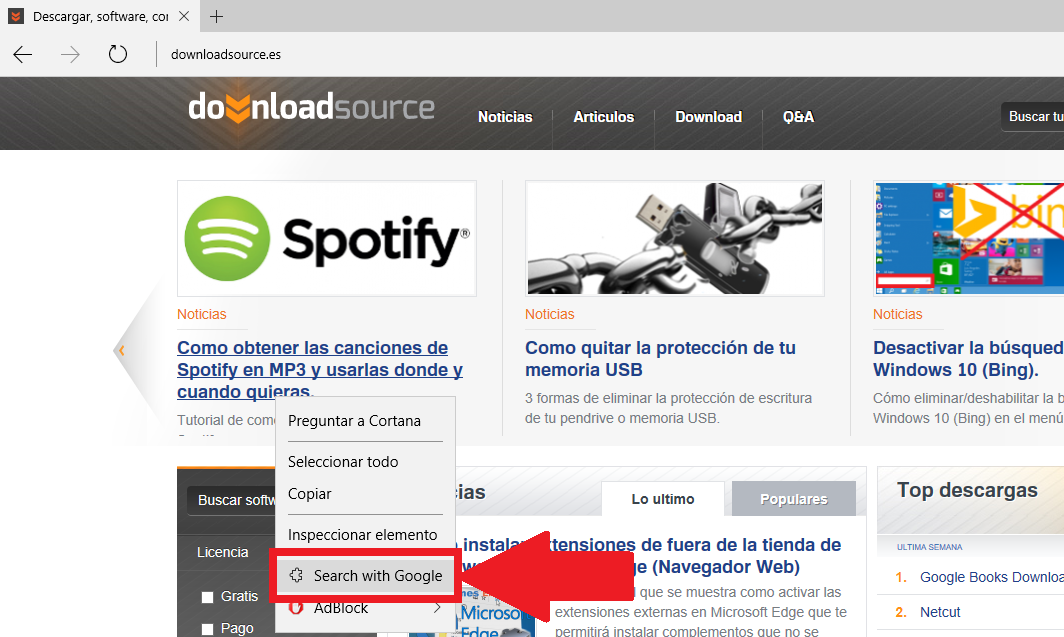
Task: Click the Licencia filter heading
Action: 223,552
